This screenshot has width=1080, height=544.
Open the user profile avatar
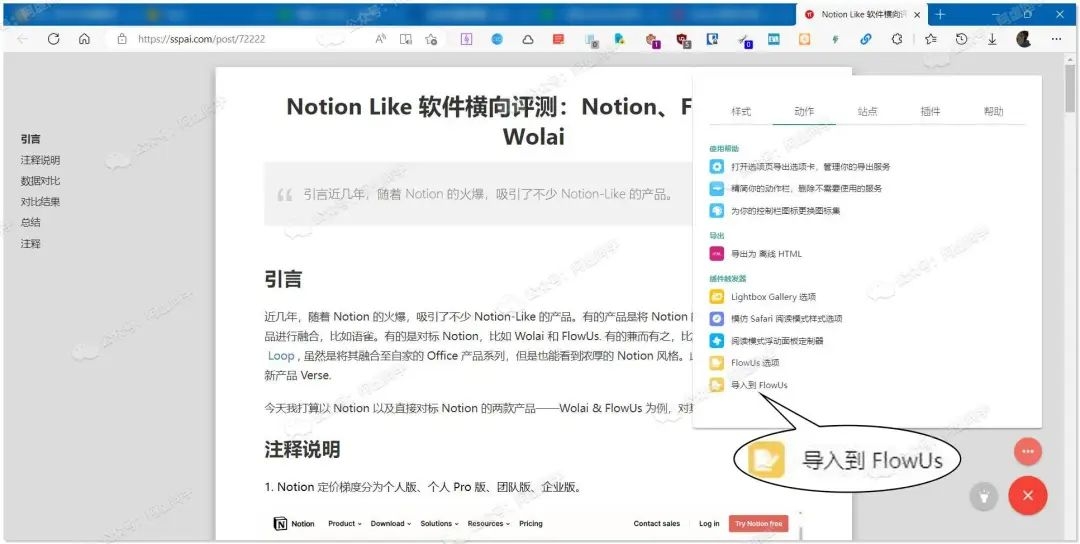(1024, 39)
